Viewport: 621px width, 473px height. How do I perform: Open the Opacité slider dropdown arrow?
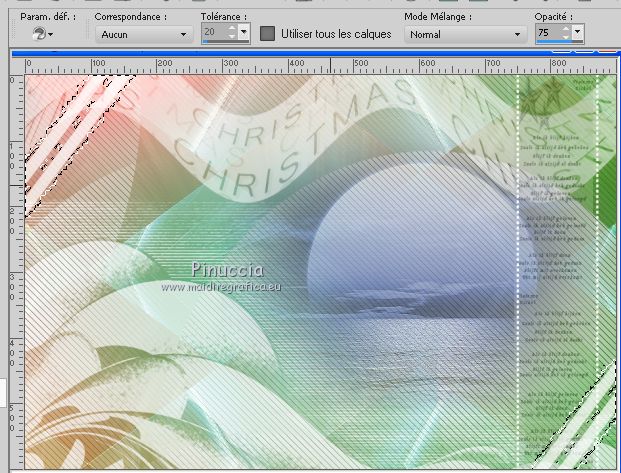pyautogui.click(x=578, y=32)
